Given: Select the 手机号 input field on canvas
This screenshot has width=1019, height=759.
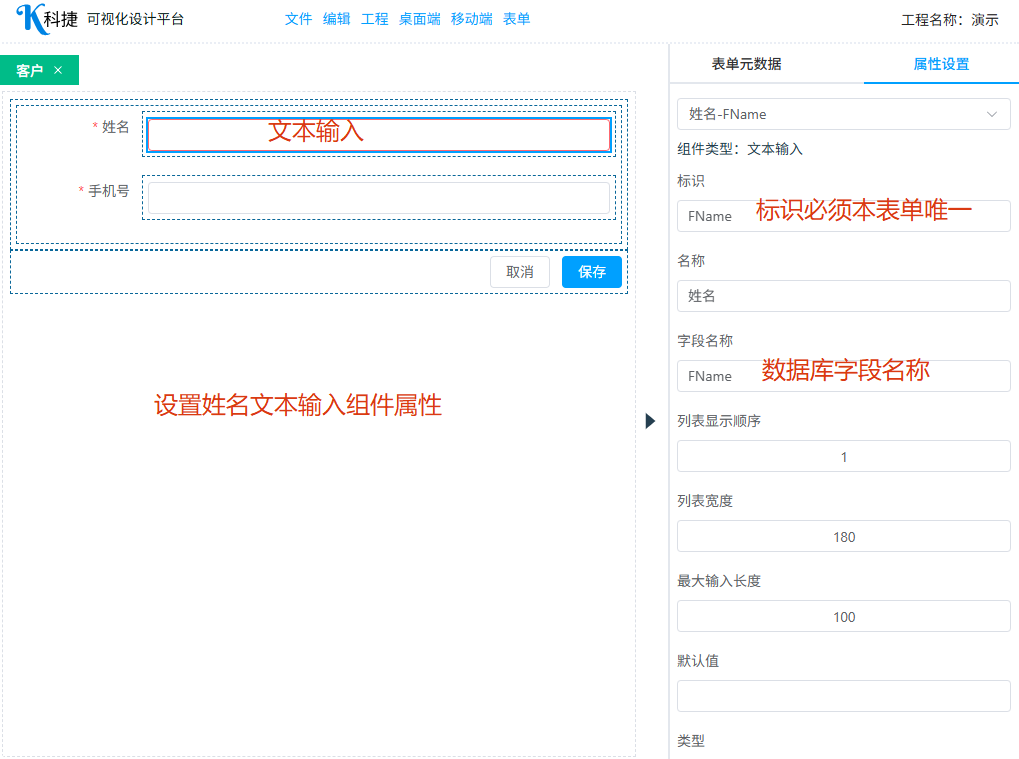Looking at the screenshot, I should tap(378, 198).
